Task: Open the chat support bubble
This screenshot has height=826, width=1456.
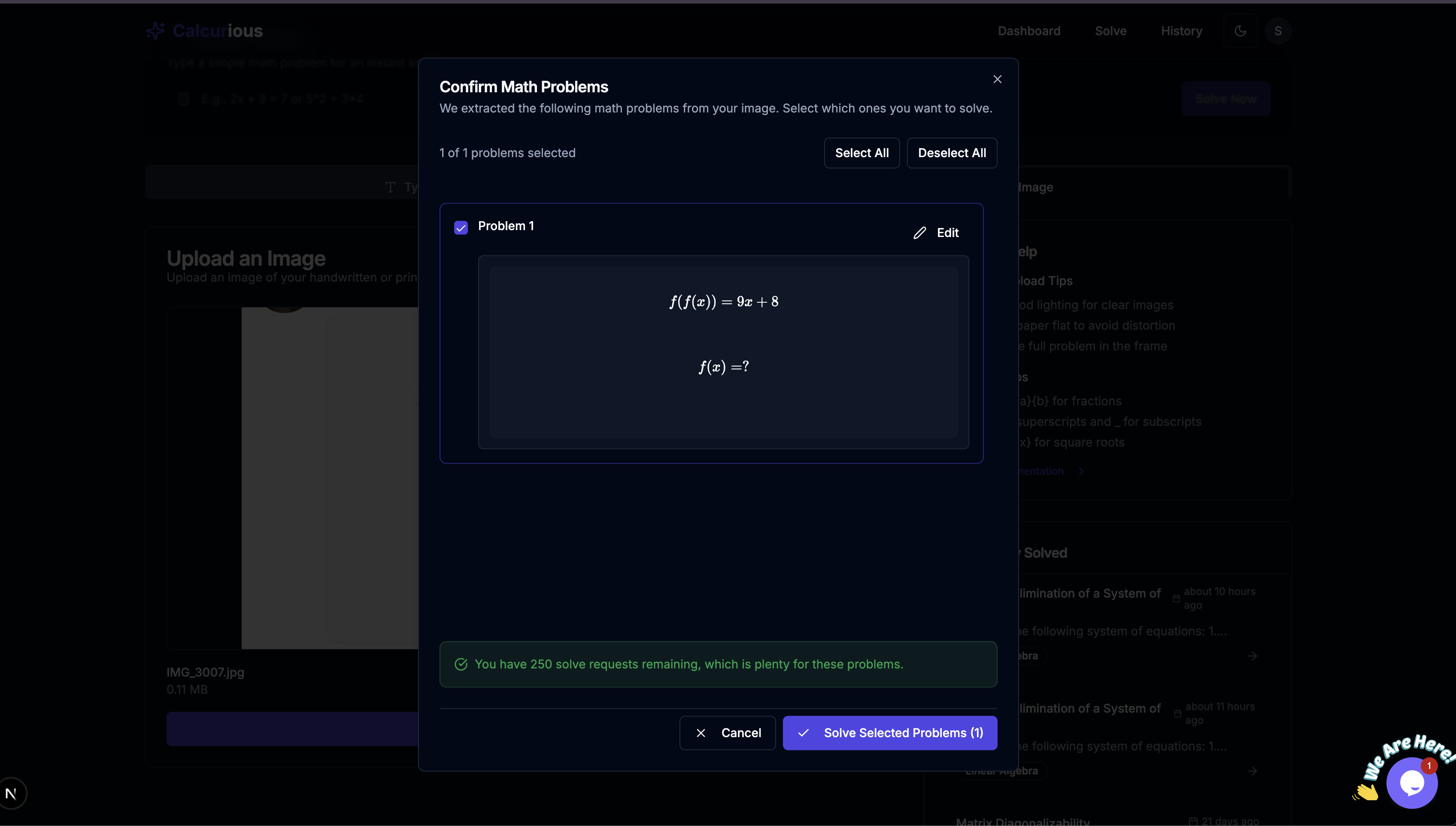Action: (1411, 783)
